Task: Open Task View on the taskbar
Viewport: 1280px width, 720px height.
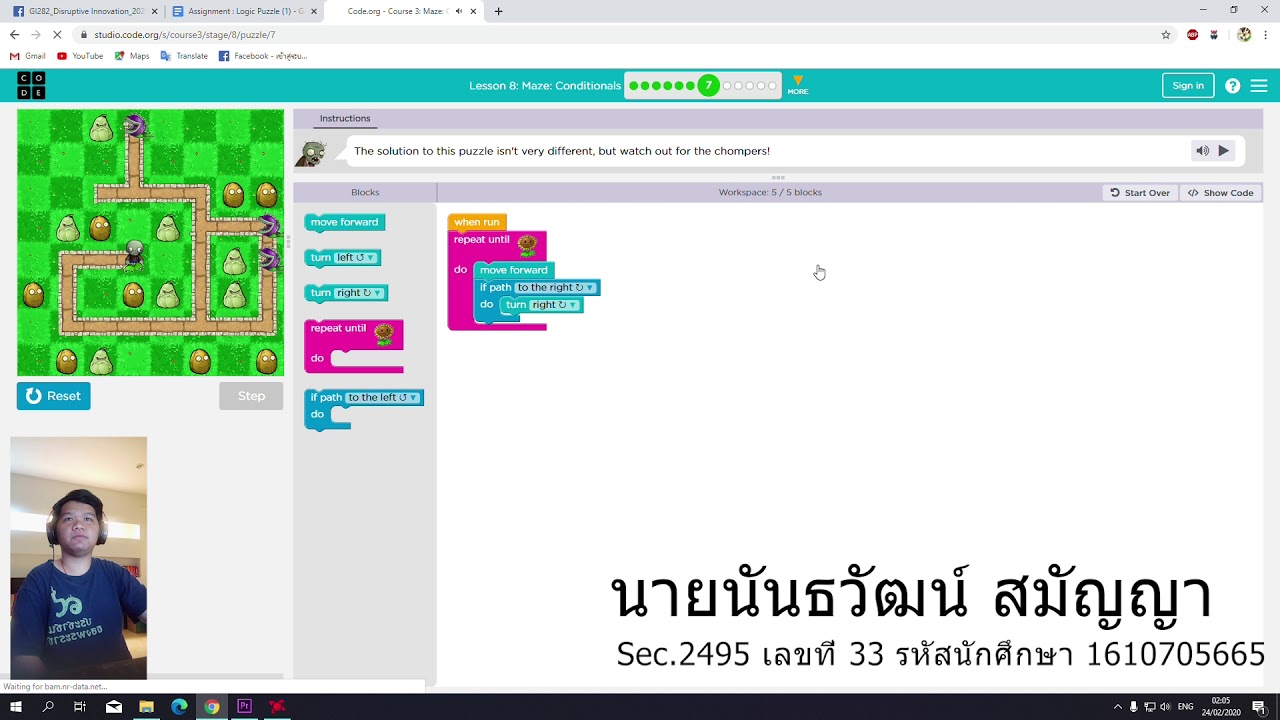Action: 80,707
